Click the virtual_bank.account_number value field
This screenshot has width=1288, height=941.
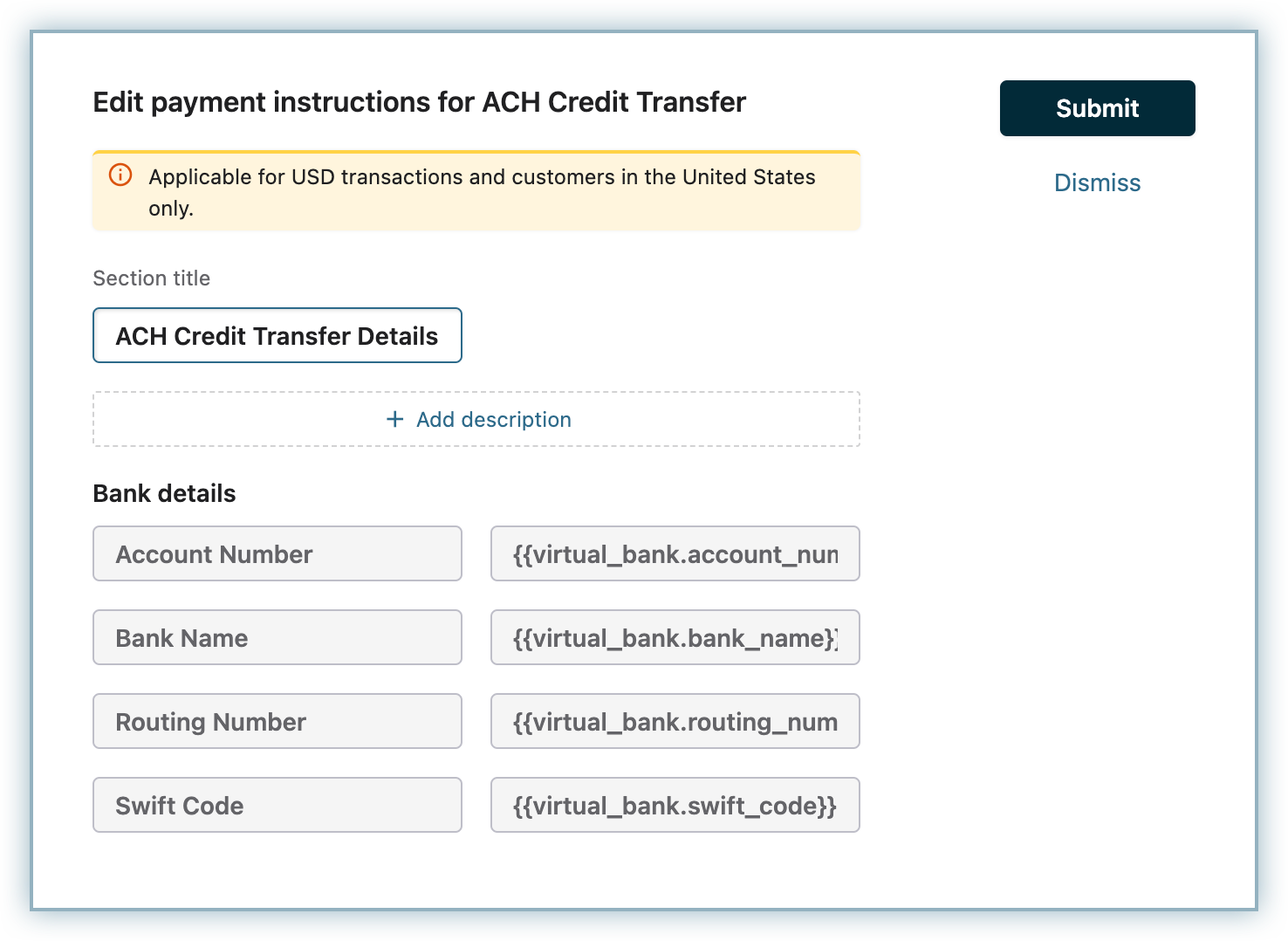tap(675, 554)
